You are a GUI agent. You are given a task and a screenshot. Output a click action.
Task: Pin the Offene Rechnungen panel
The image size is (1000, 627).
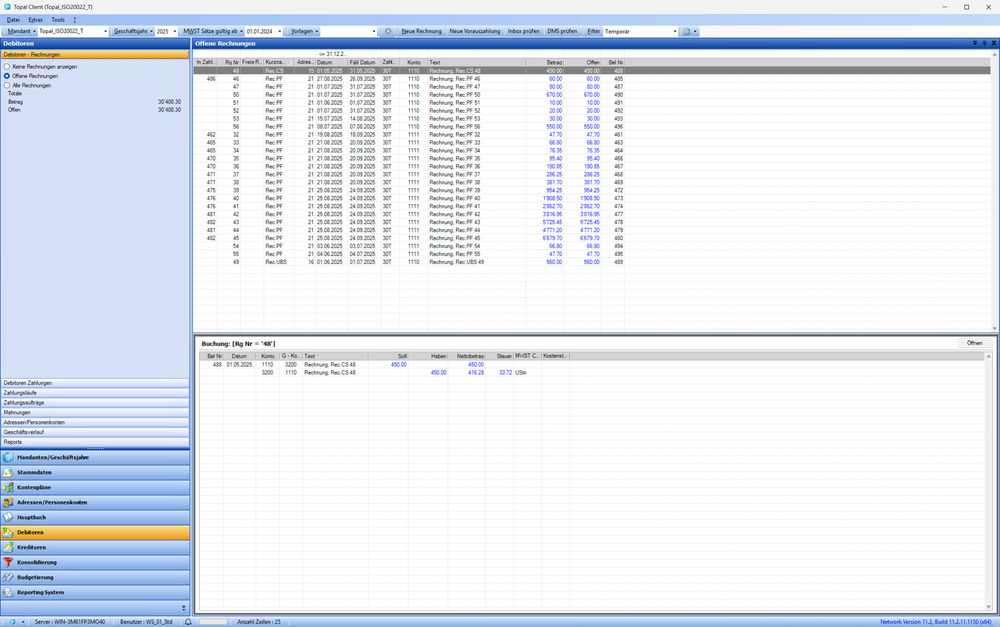tap(983, 44)
